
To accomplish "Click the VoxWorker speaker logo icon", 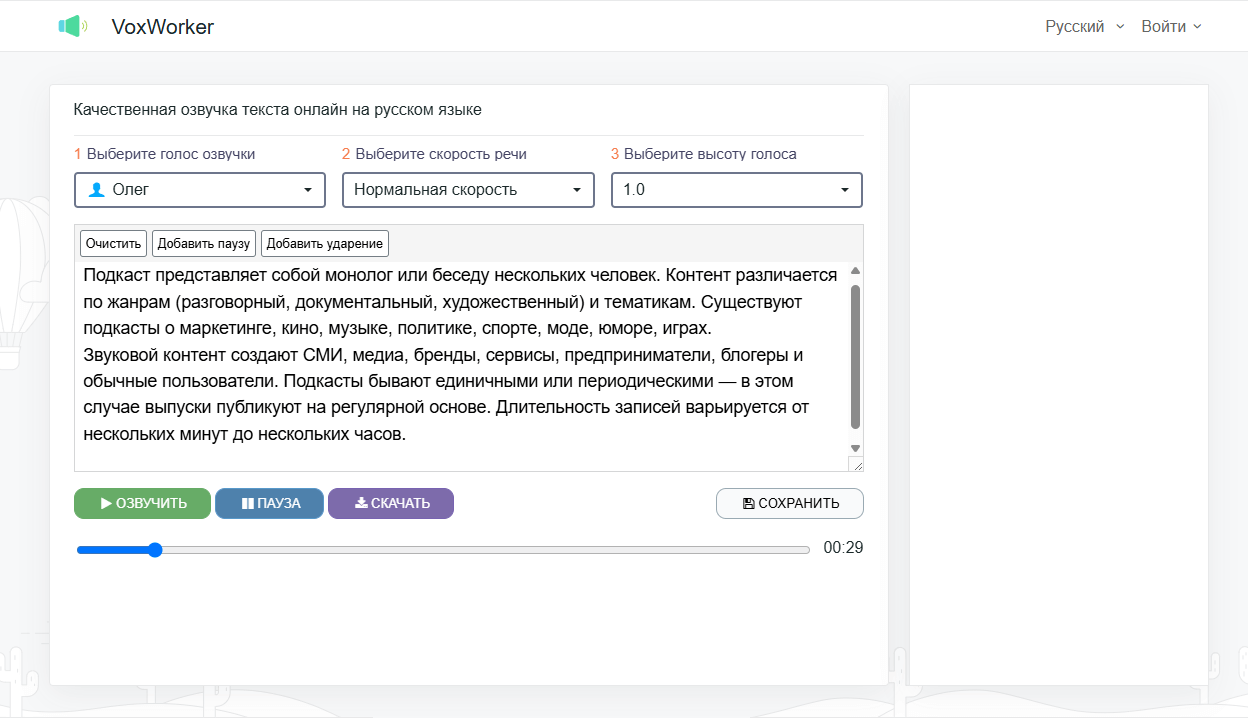I will coord(72,27).
